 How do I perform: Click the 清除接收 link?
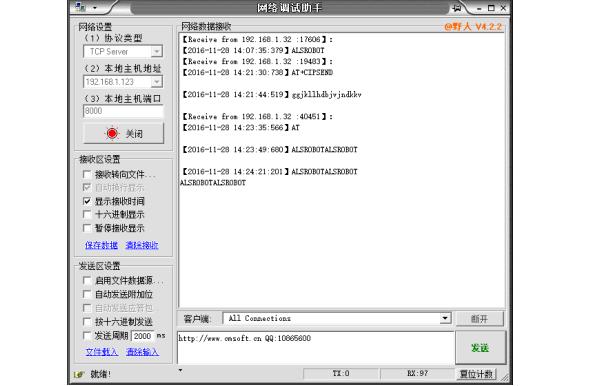click(142, 245)
